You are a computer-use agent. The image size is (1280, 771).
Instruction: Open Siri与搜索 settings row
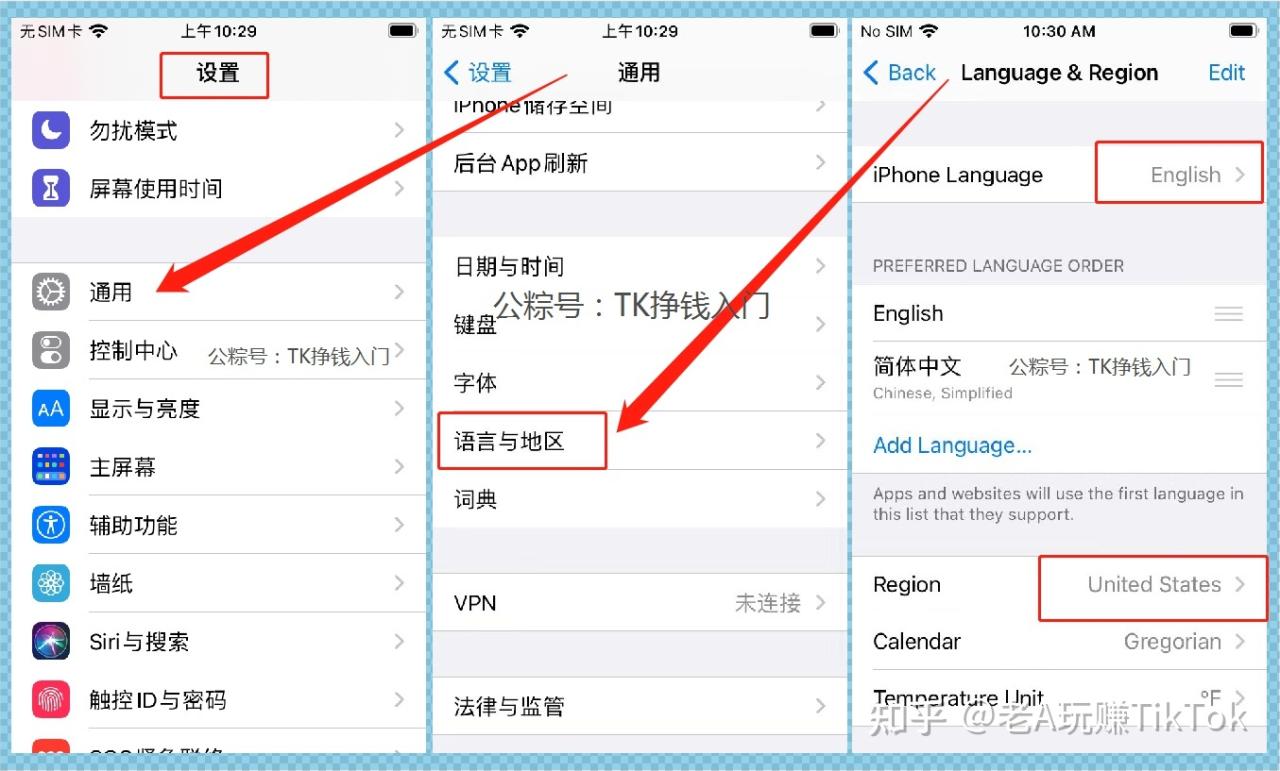coord(219,642)
